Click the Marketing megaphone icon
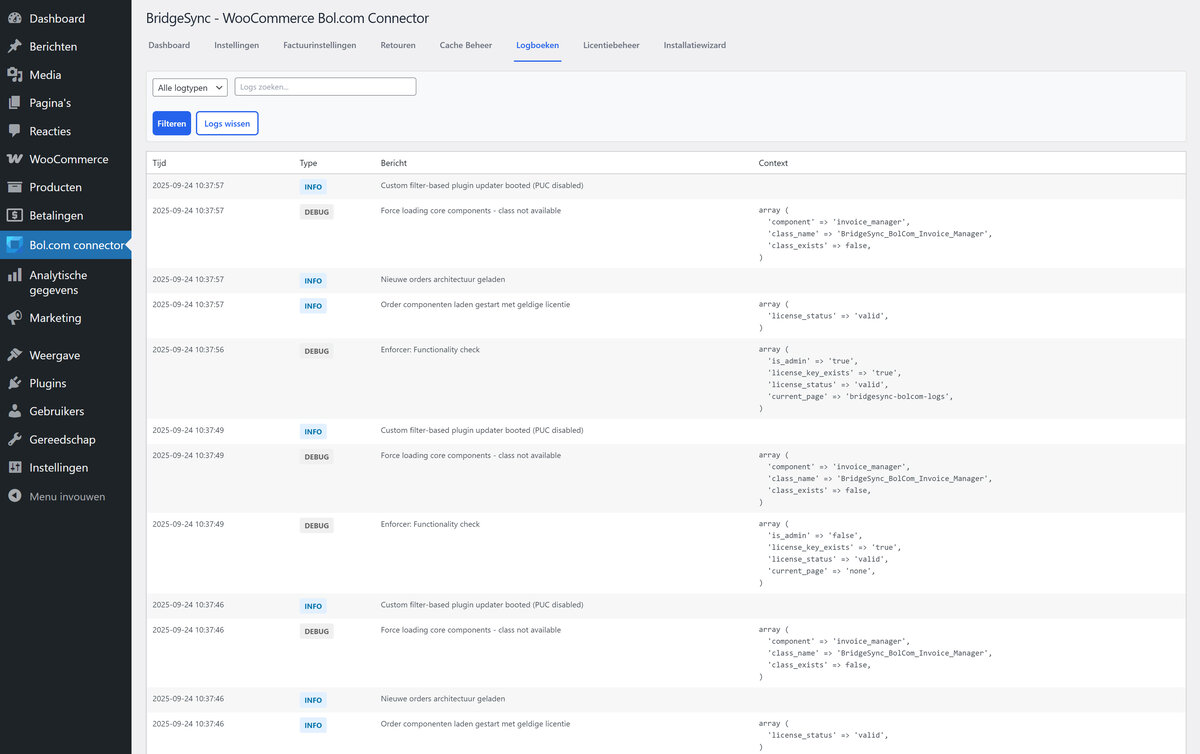Screen dimensions: 1200x754 [14, 318]
